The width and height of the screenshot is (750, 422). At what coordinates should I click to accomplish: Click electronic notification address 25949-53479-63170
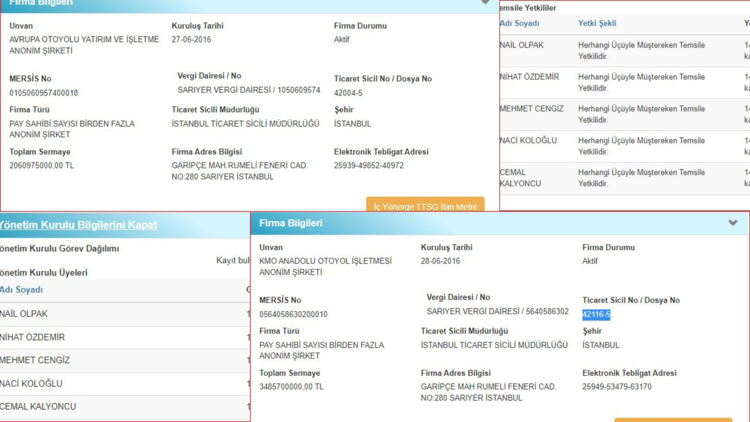click(617, 387)
